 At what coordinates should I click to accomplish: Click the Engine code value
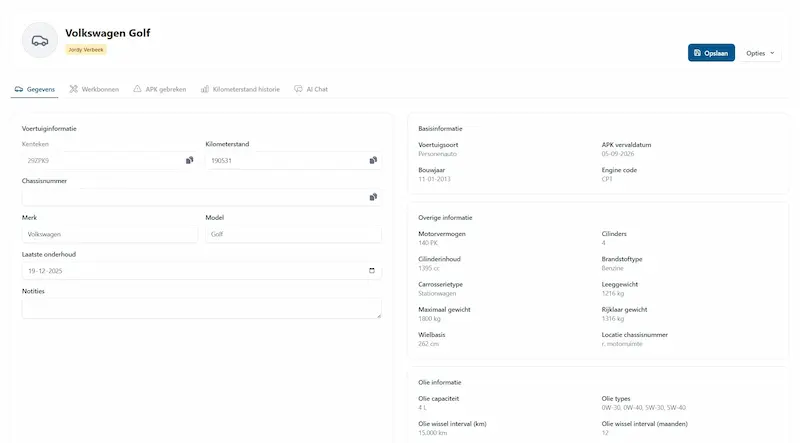click(607, 179)
